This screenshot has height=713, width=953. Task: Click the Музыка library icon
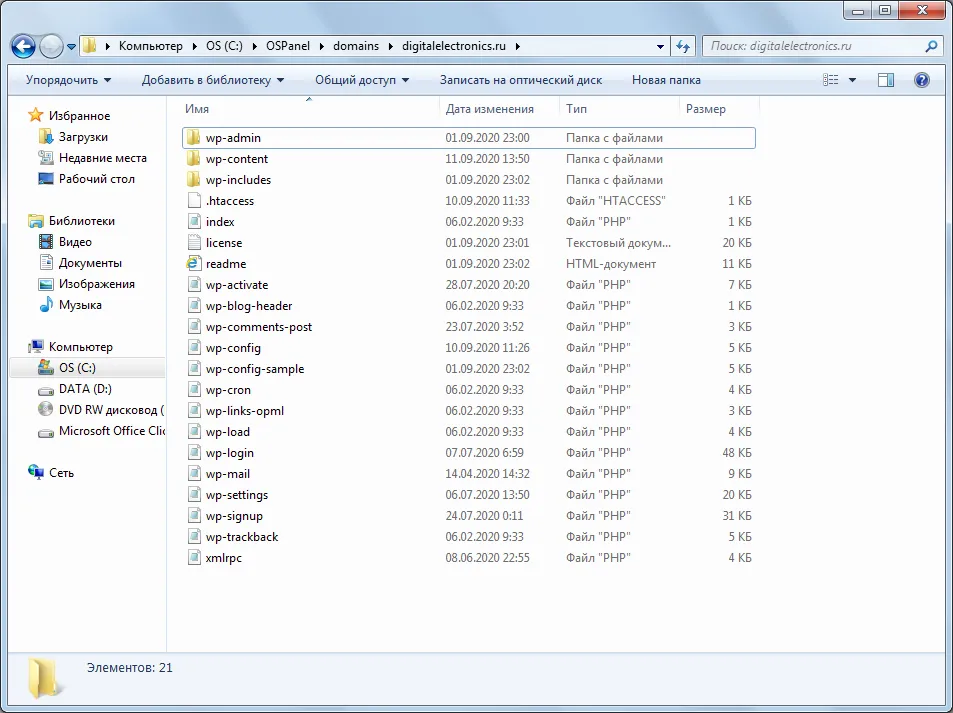pyautogui.click(x=46, y=305)
